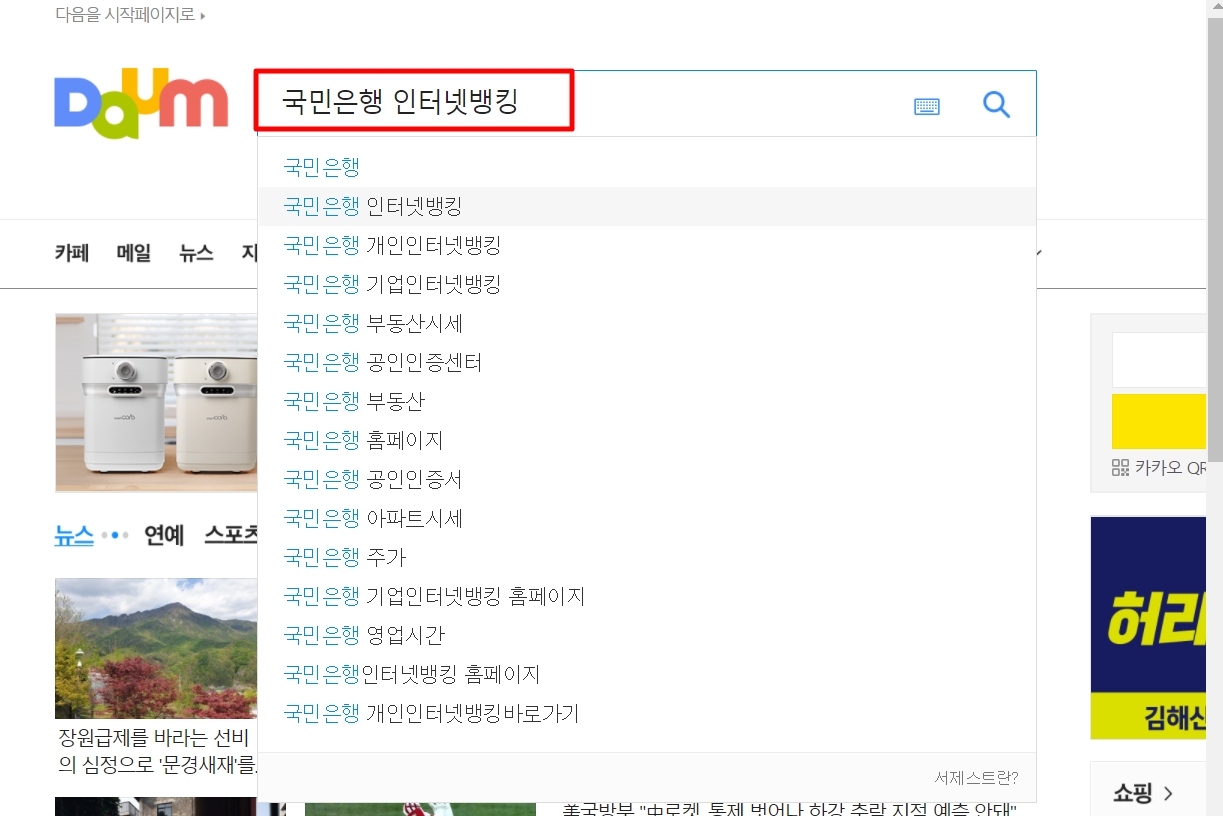
Task: Select suggestion '국민은행 아파트시세'
Action: 646,518
